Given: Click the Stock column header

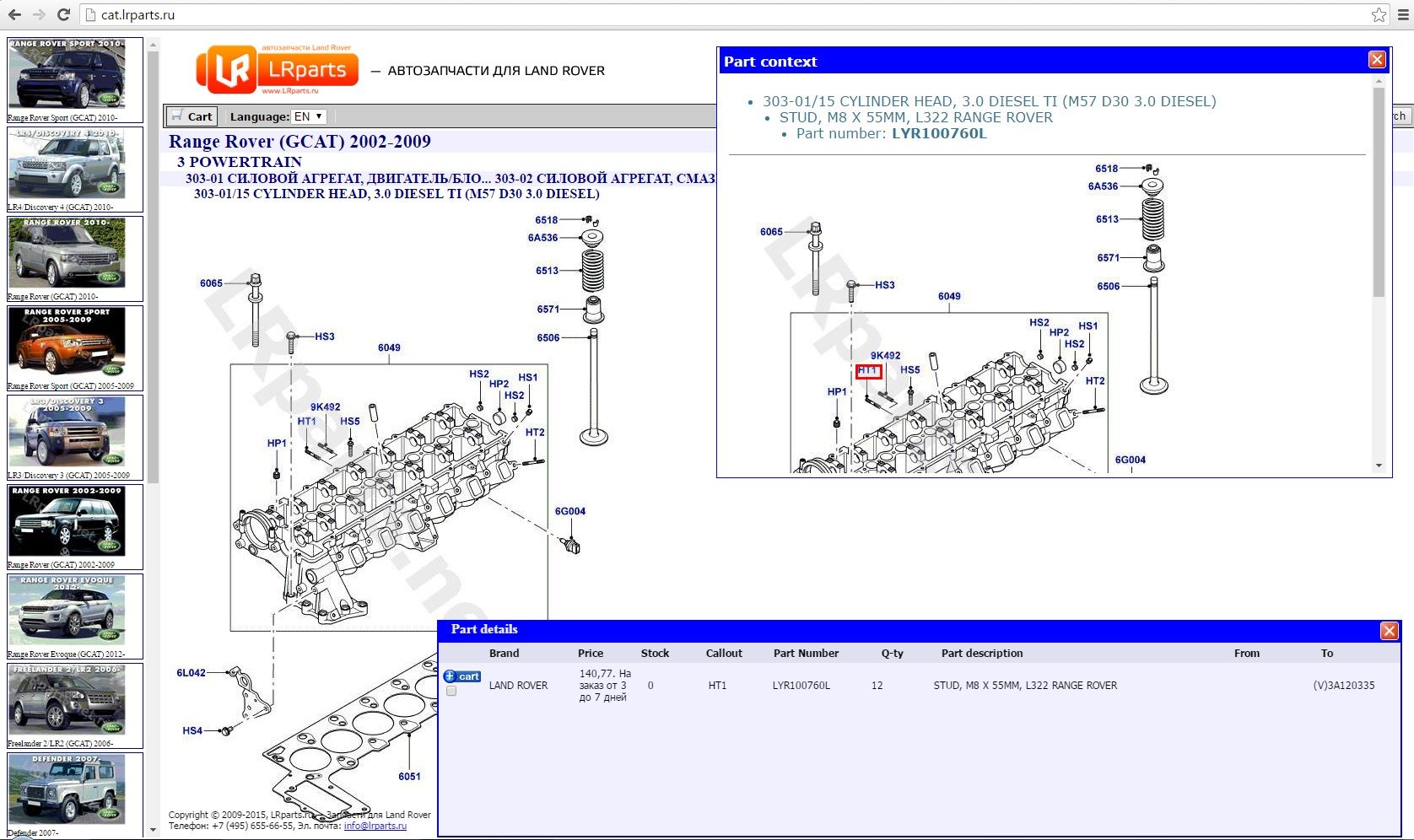Looking at the screenshot, I should point(655,654).
